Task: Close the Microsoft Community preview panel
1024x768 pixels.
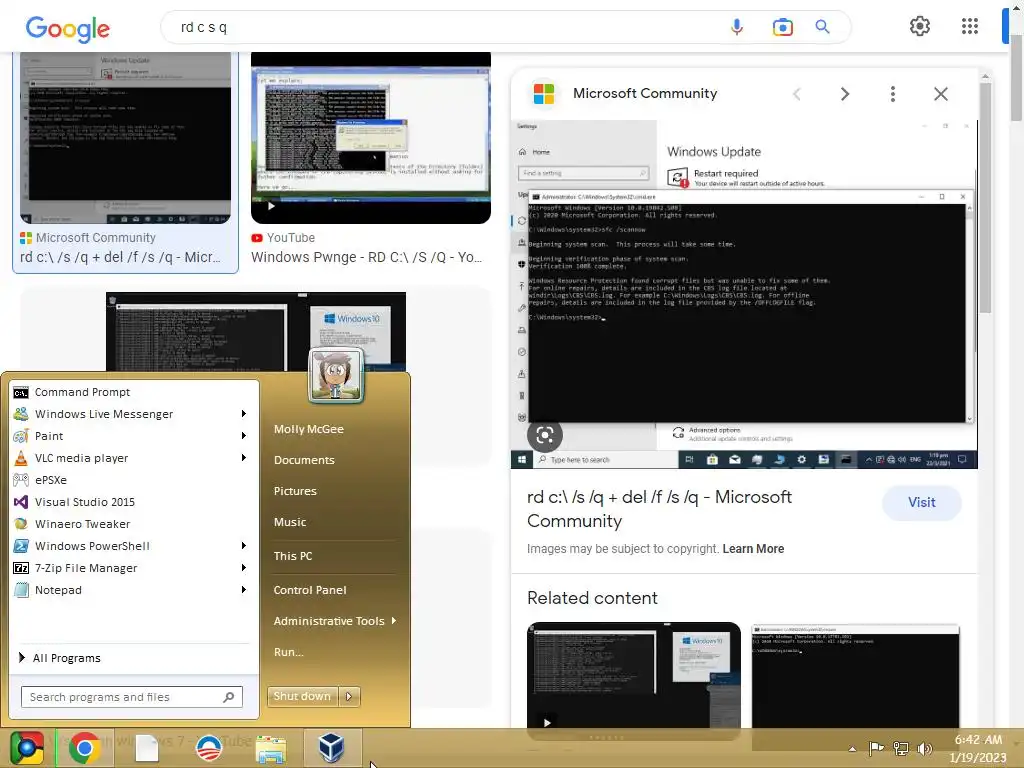Action: point(940,94)
